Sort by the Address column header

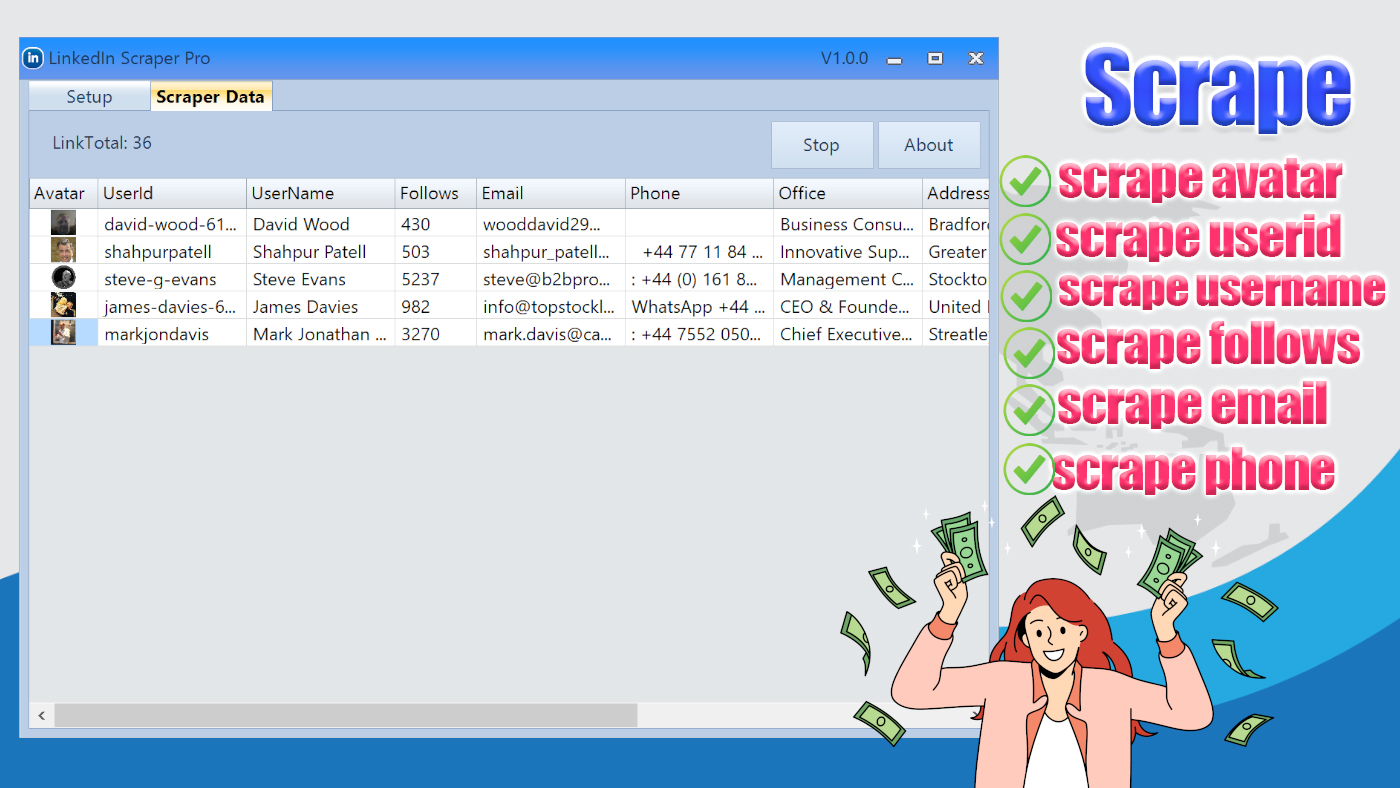(x=956, y=193)
